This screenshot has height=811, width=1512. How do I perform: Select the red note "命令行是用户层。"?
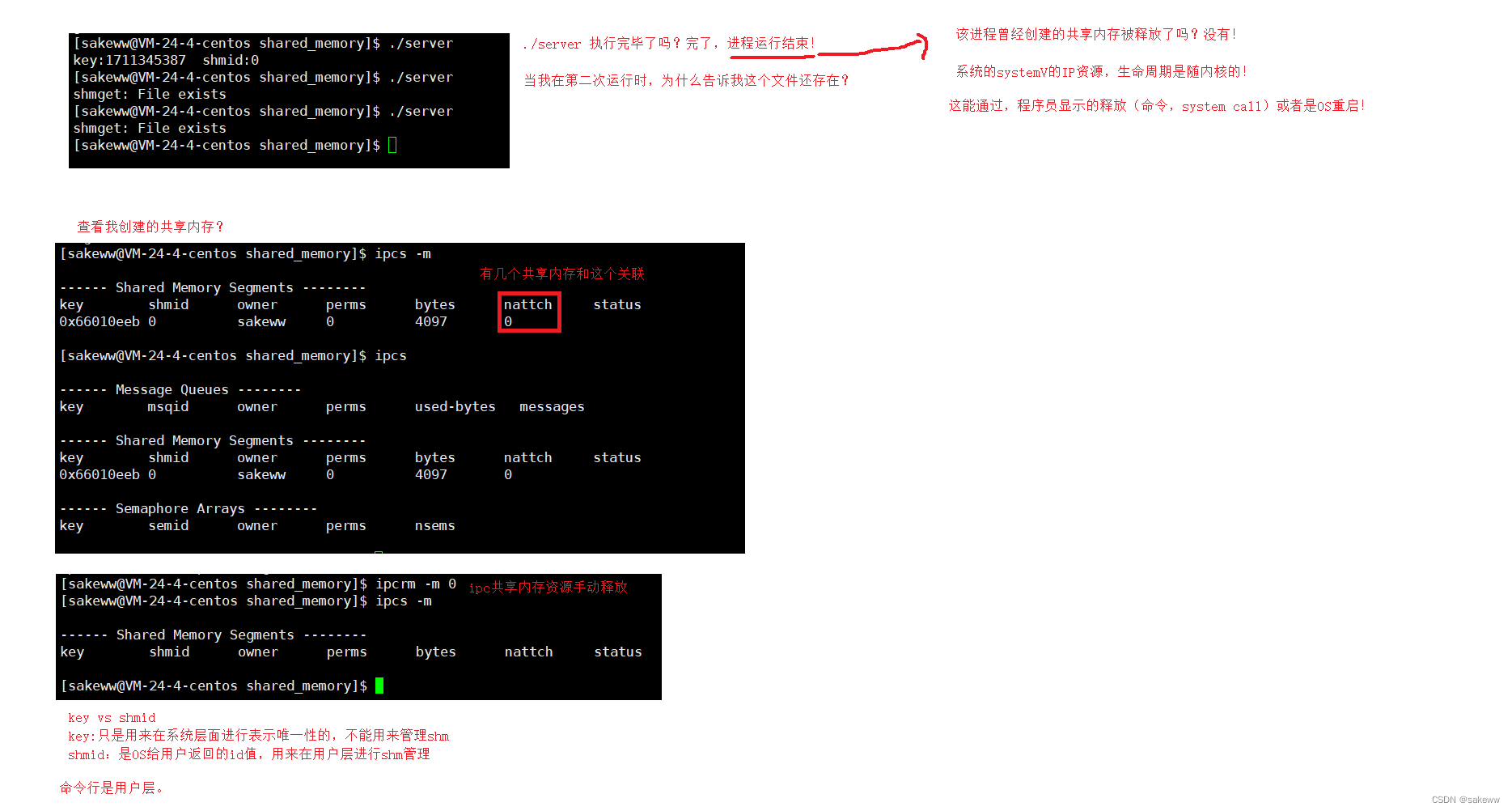click(x=112, y=788)
